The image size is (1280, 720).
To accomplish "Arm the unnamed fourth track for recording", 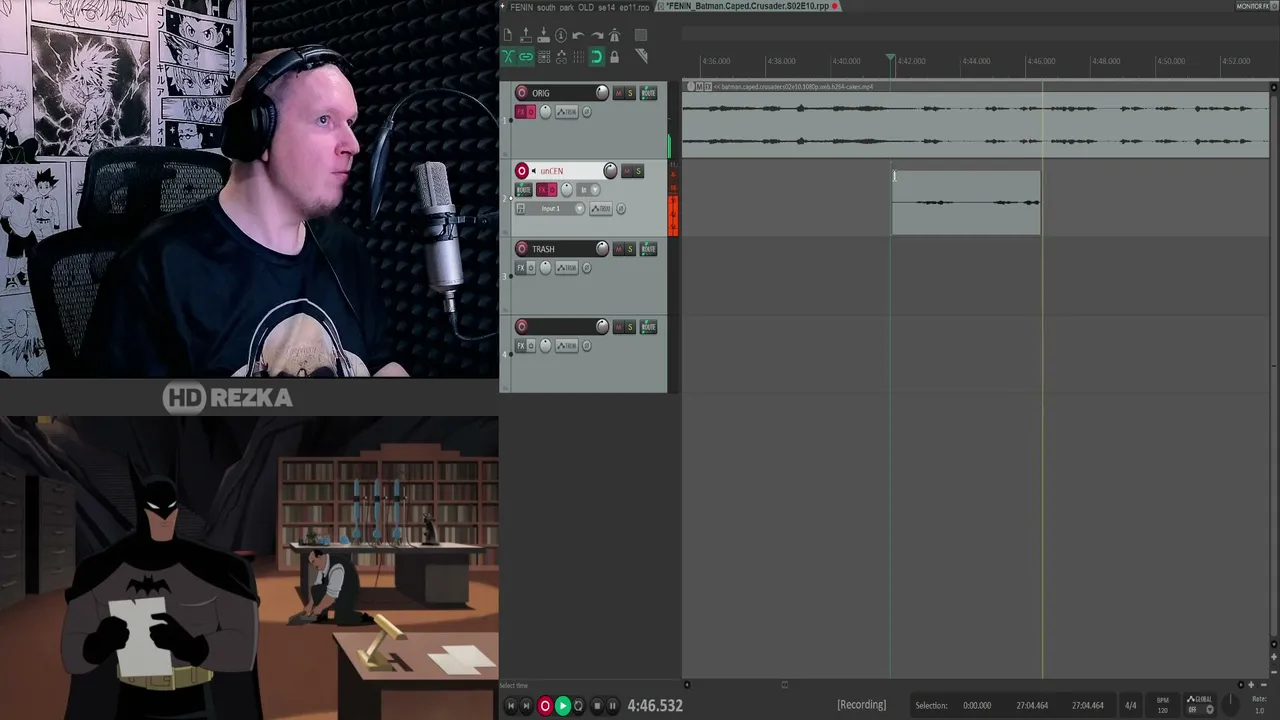I will click(521, 327).
